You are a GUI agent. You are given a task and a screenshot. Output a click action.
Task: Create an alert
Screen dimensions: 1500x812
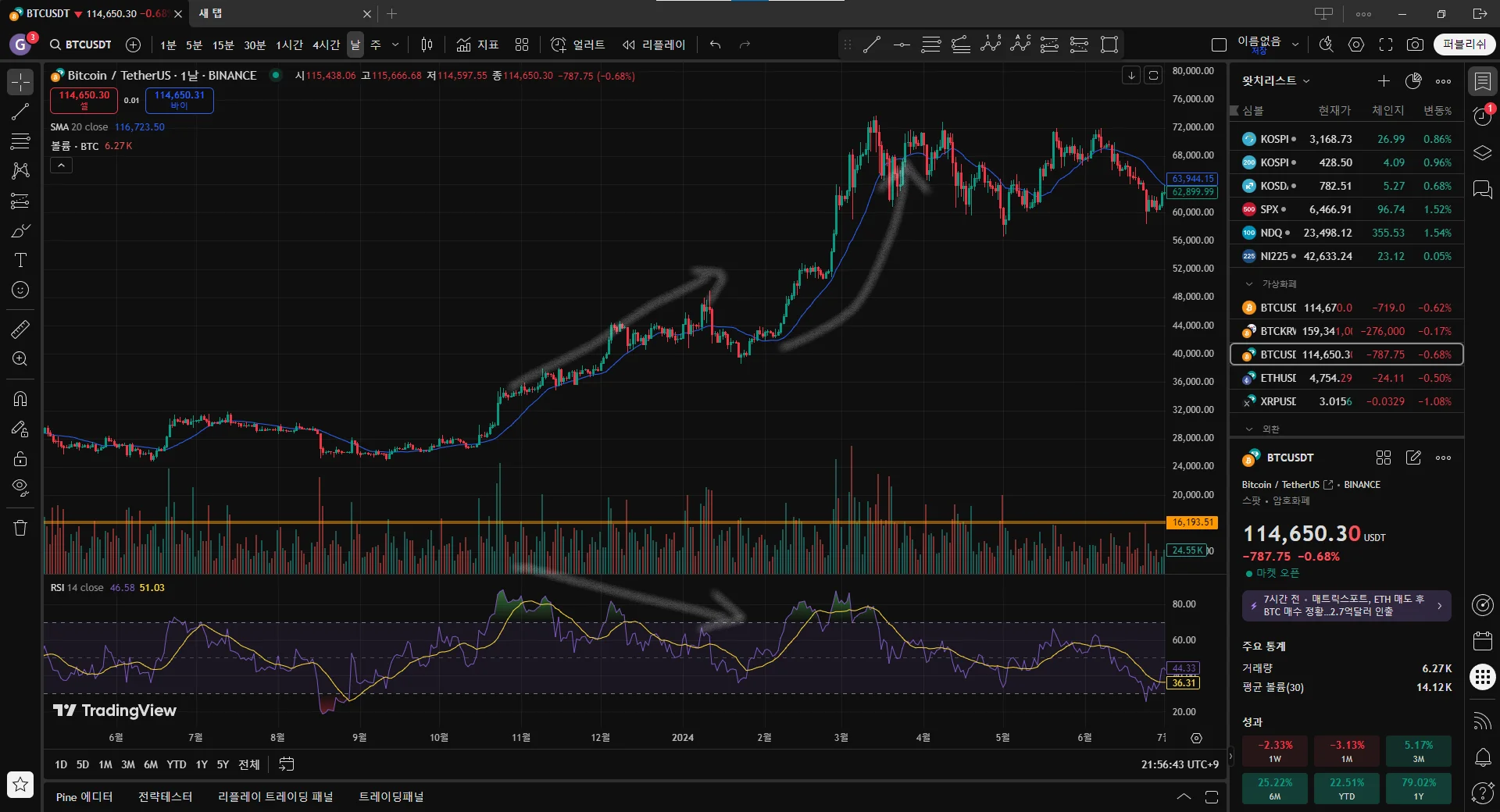pos(578,45)
